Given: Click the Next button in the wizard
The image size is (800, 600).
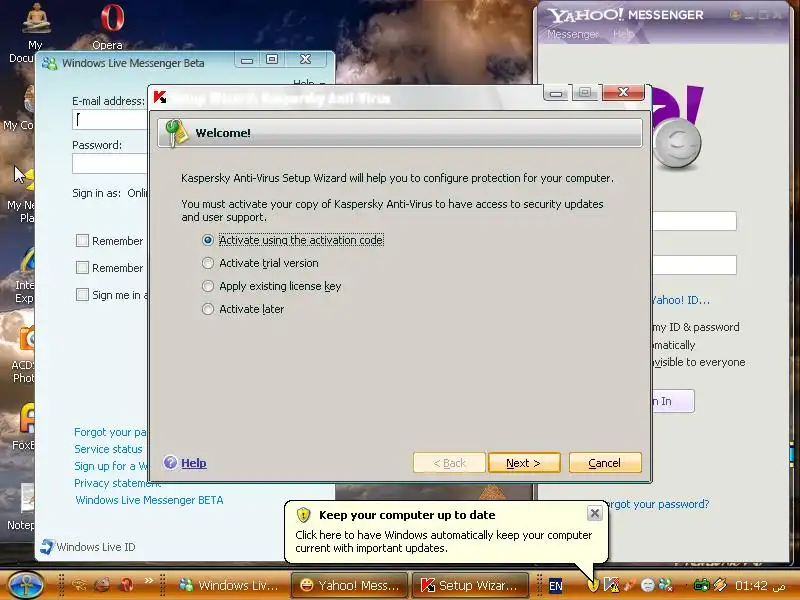Looking at the screenshot, I should point(524,463).
